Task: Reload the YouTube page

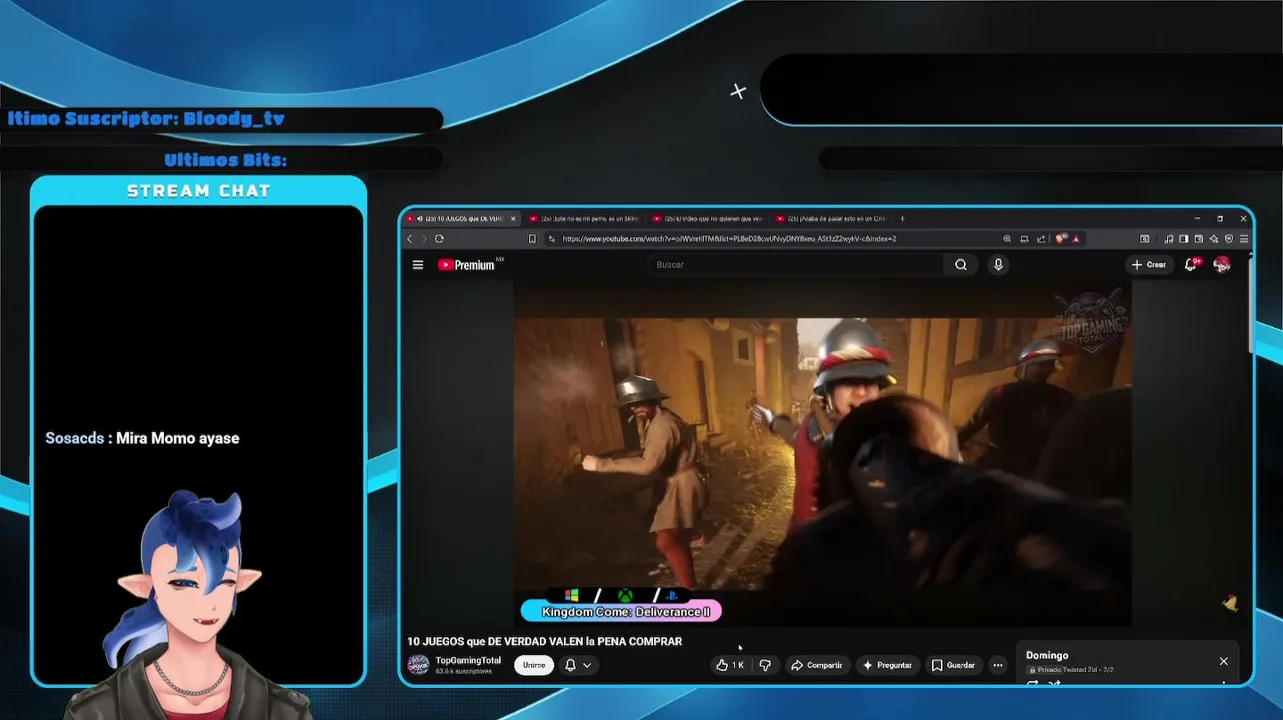Action: [439, 239]
